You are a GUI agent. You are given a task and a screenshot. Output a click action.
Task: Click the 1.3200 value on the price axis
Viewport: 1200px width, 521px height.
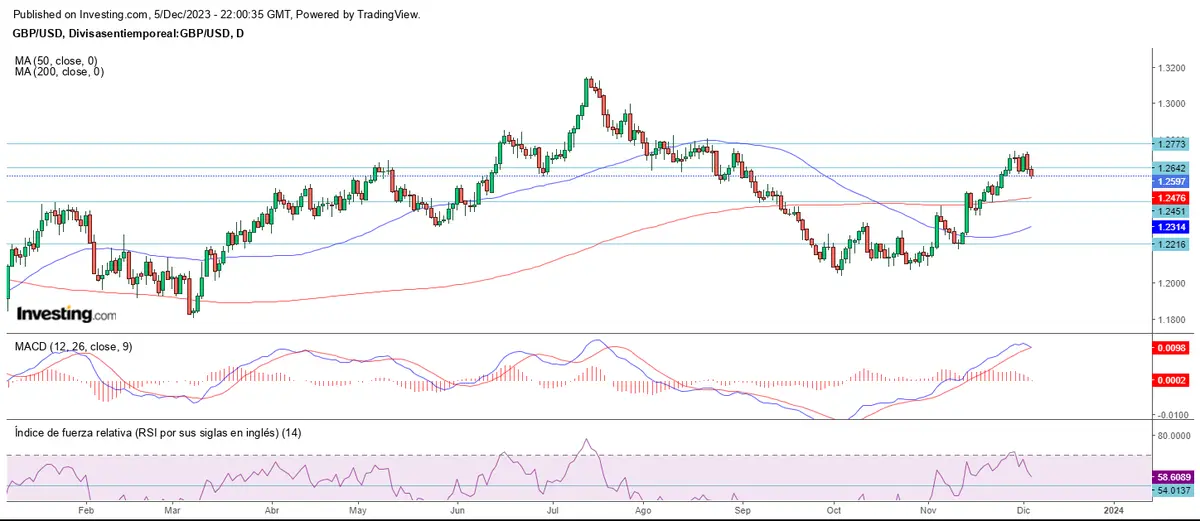(x=1171, y=67)
